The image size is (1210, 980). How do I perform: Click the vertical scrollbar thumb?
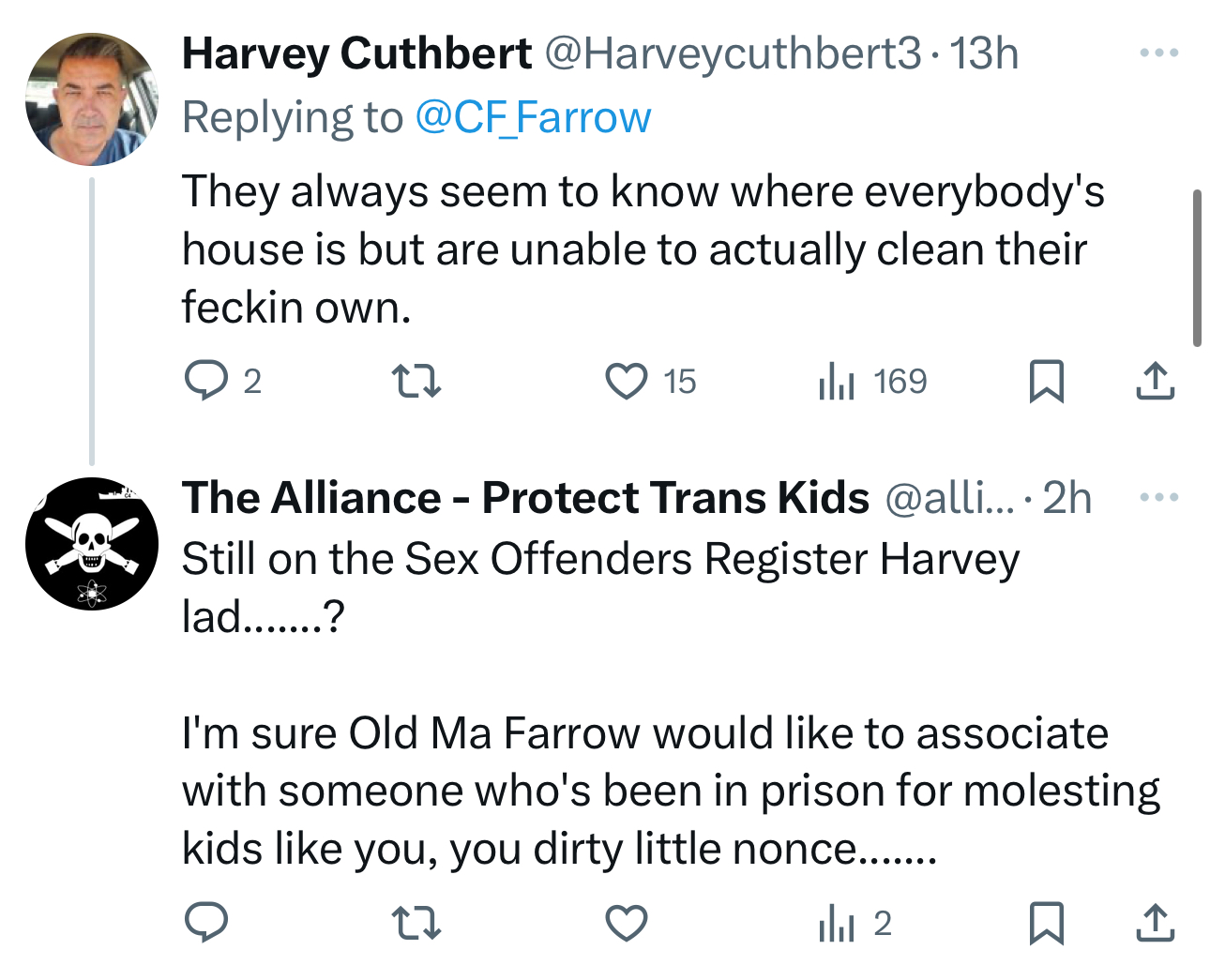[x=1197, y=268]
